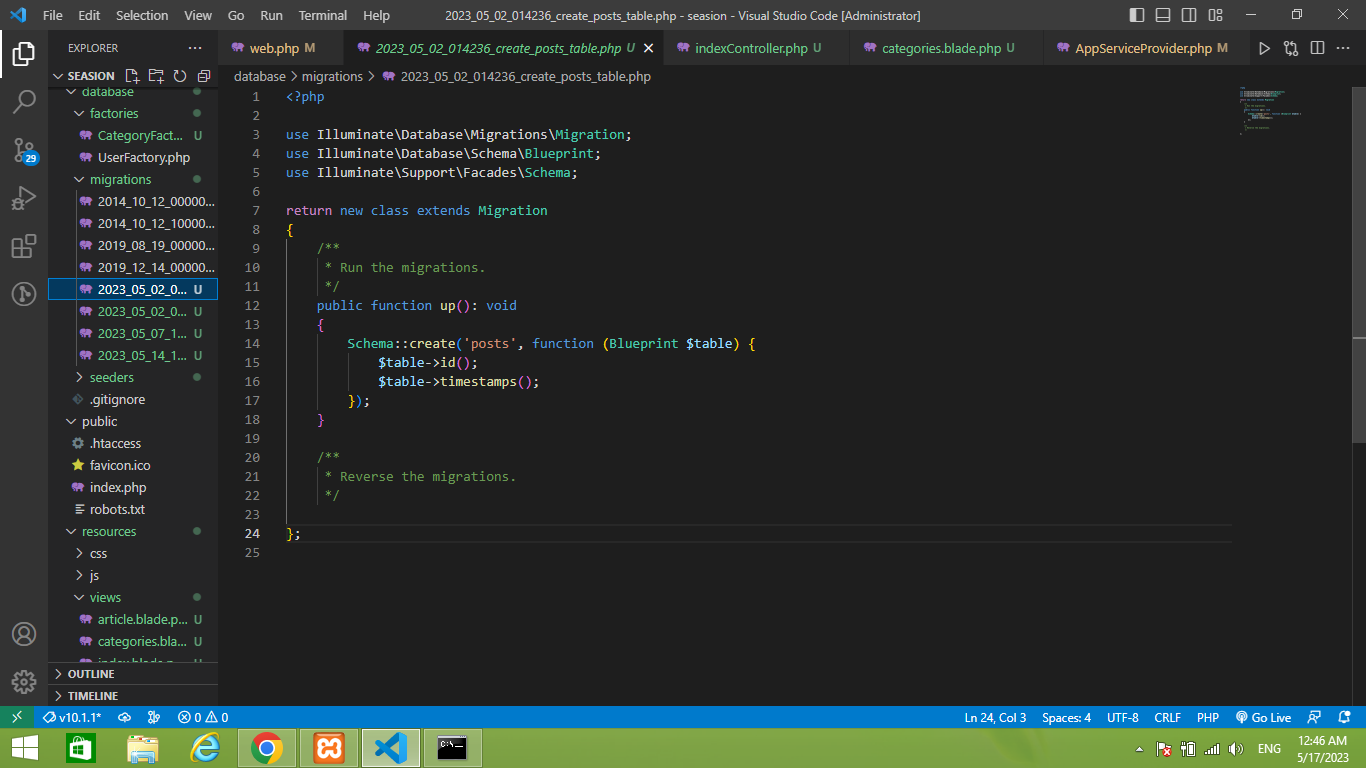Open changes compare icon in editor toolbar

1291,48
